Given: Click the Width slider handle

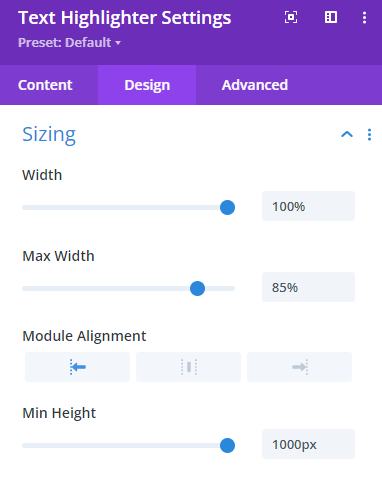Looking at the screenshot, I should point(227,207).
